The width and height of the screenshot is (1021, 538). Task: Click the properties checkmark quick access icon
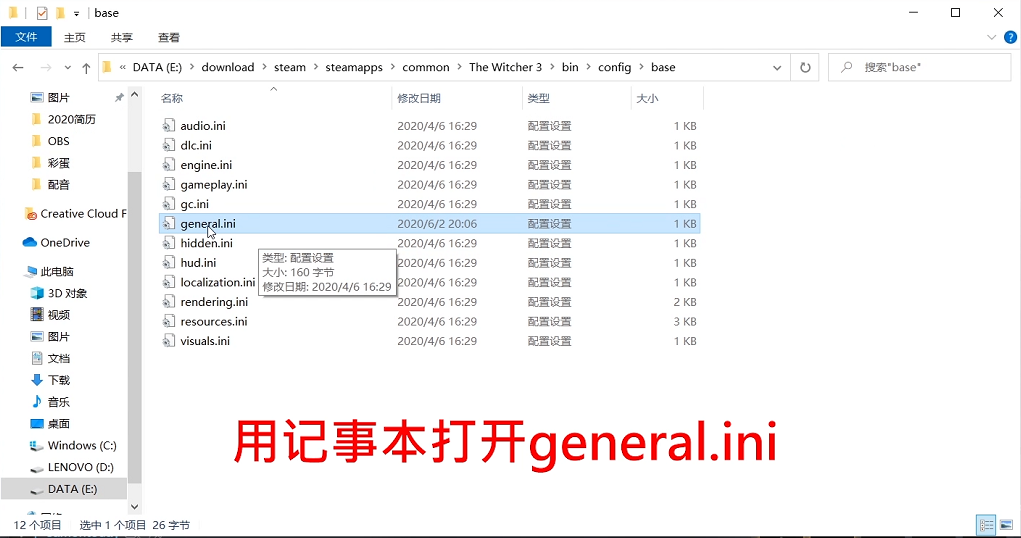click(42, 13)
